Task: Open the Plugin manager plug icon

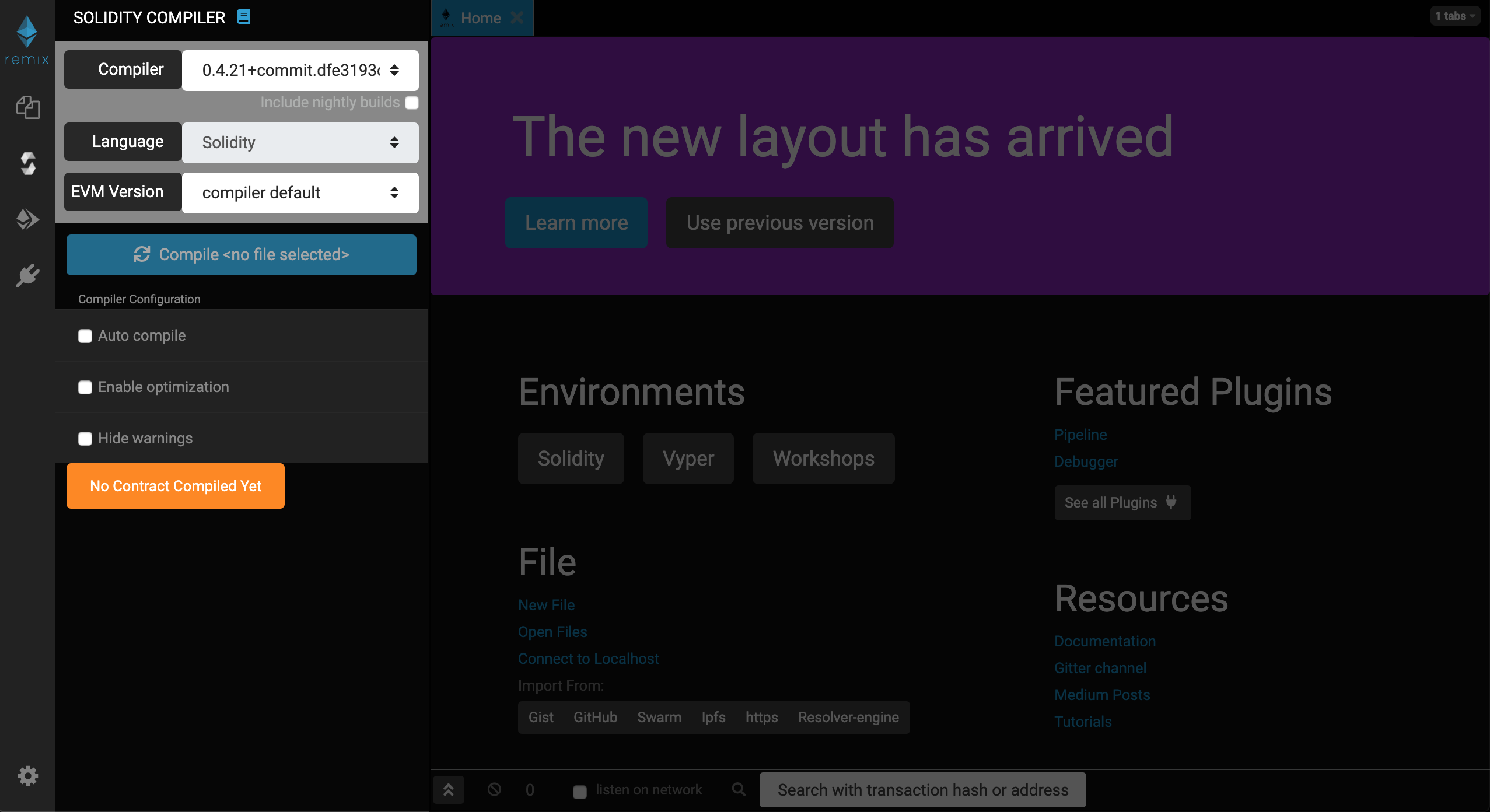Action: [x=27, y=275]
